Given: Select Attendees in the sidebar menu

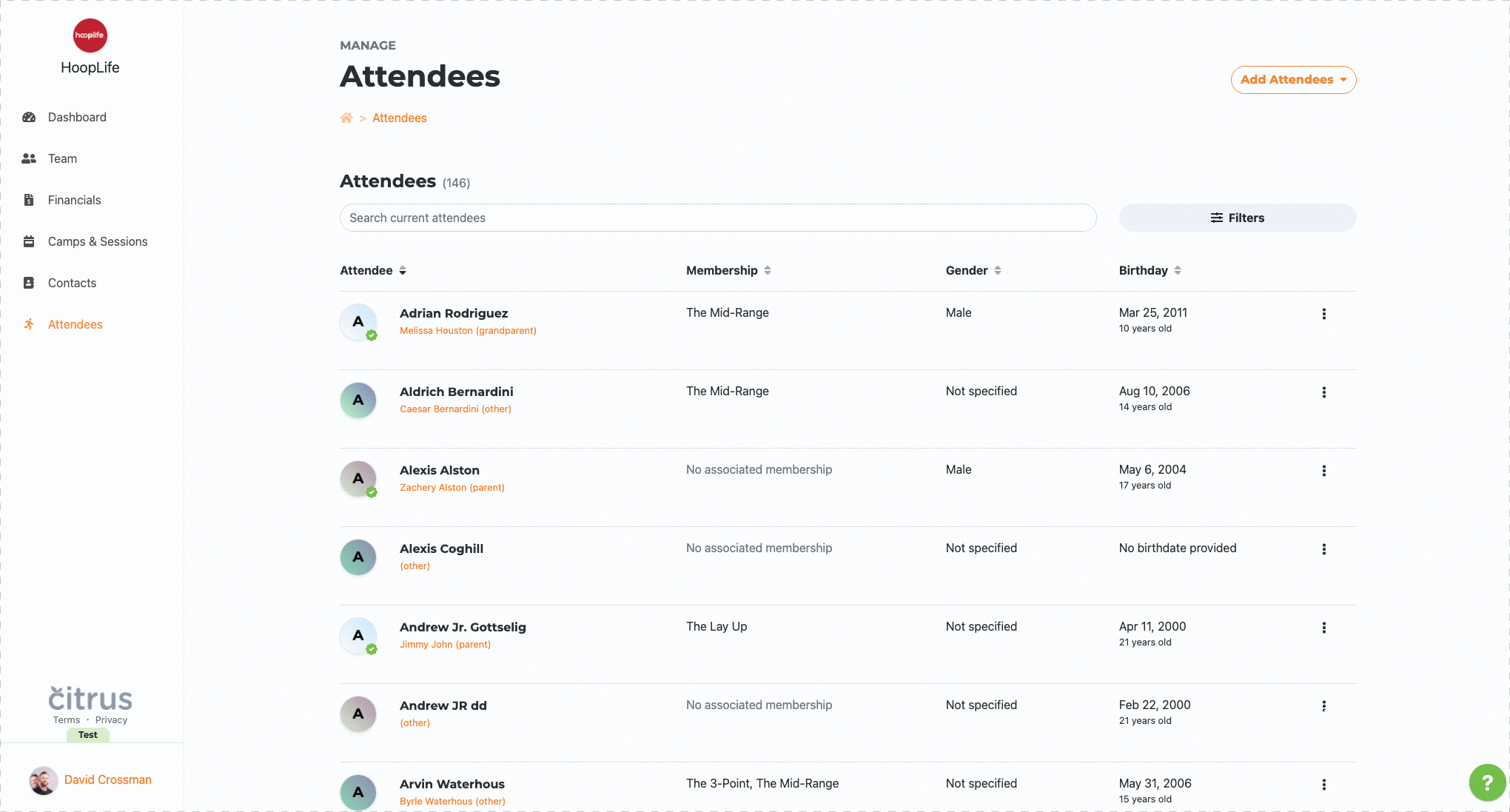Looking at the screenshot, I should point(75,324).
